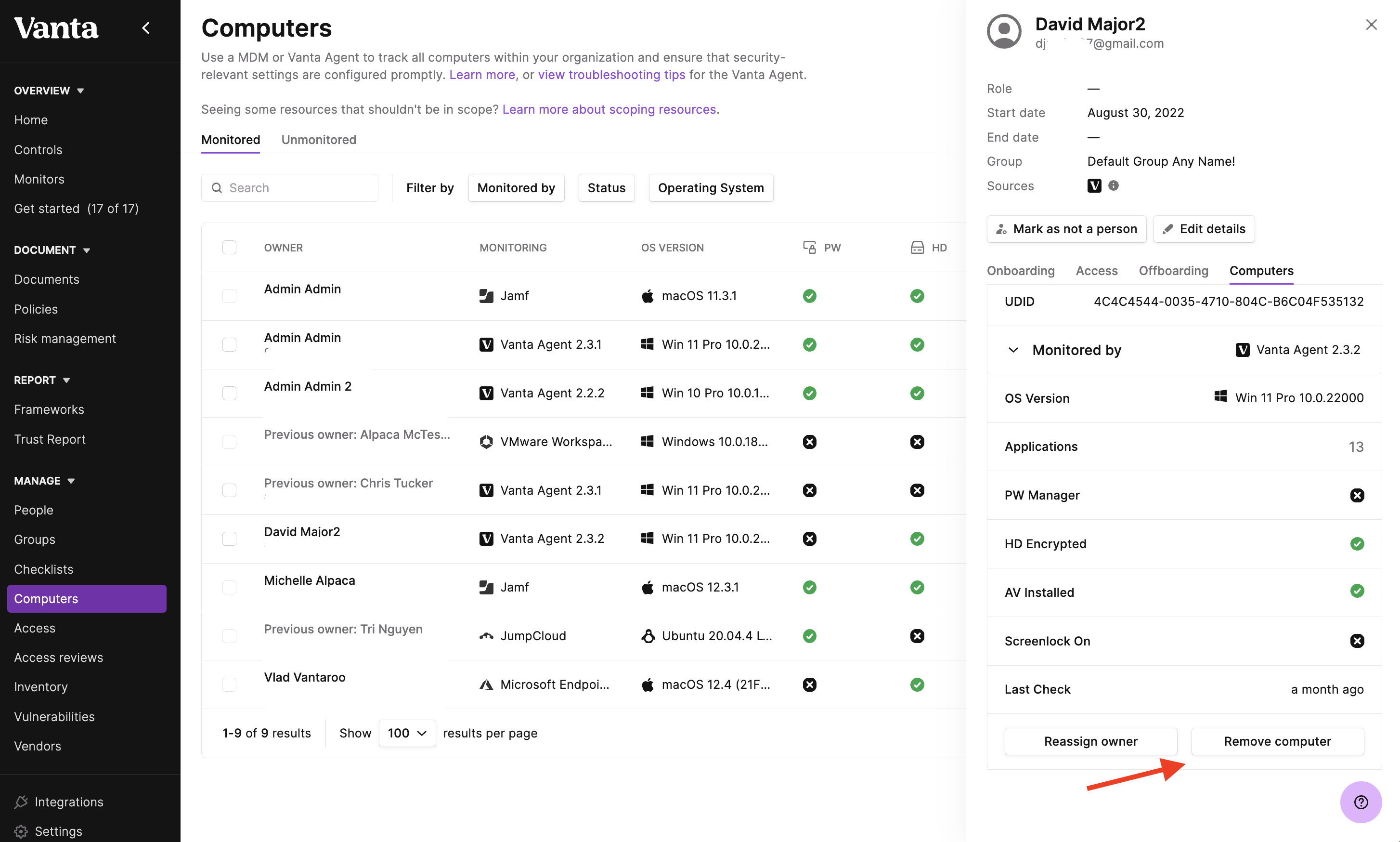Screen dimensions: 1400x842
Task: Click the Vanta source icon beside Sources
Action: 1094,185
